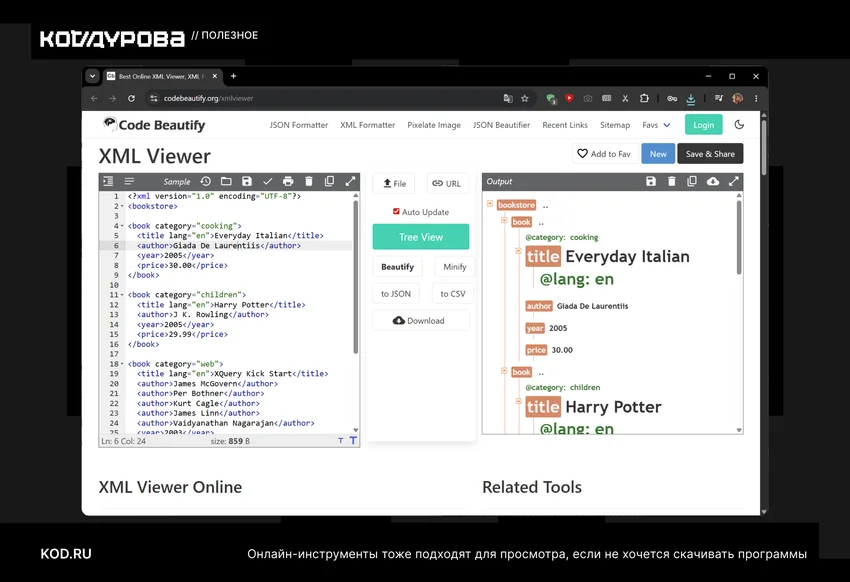Screen dimensions: 850x582
Task: Click the Minify button
Action: tap(454, 267)
